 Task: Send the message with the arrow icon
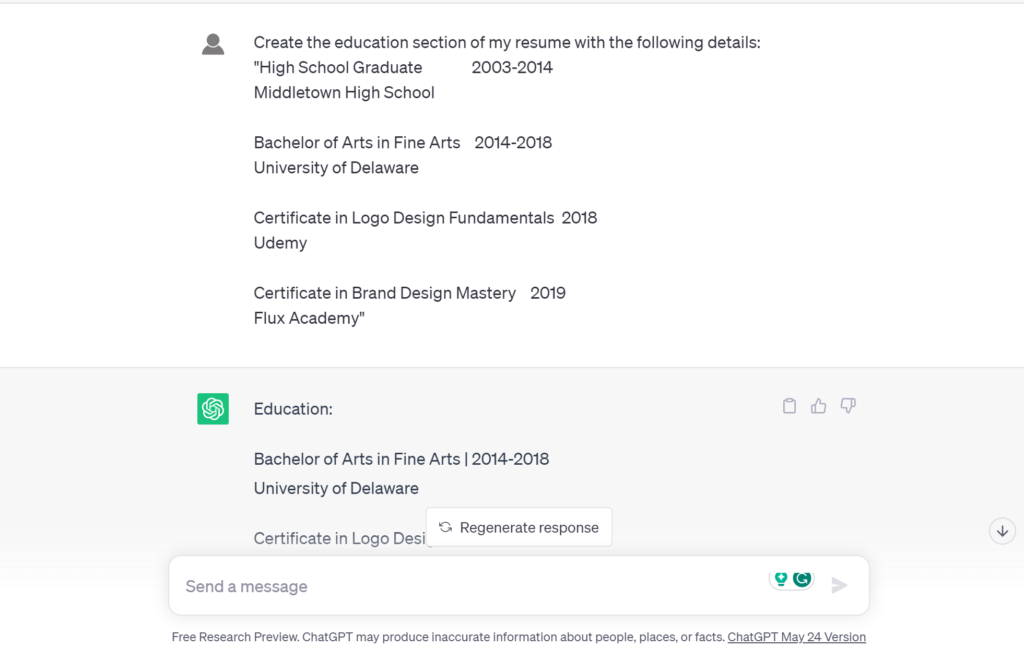coord(839,585)
